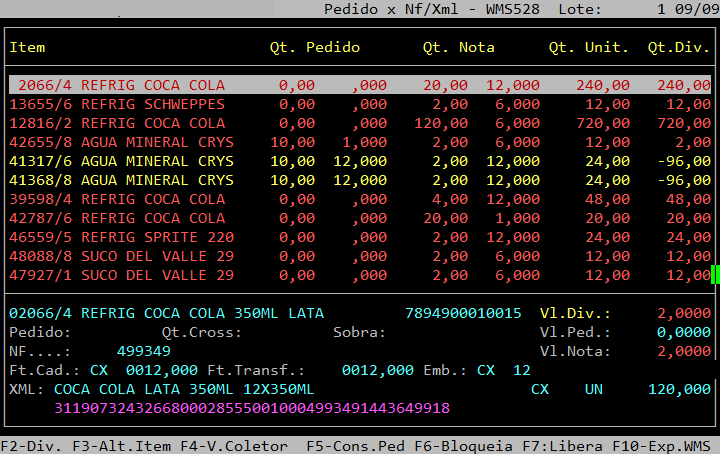The width and height of the screenshot is (720, 454).
Task: Click the Sobra label
Action: tap(360, 332)
